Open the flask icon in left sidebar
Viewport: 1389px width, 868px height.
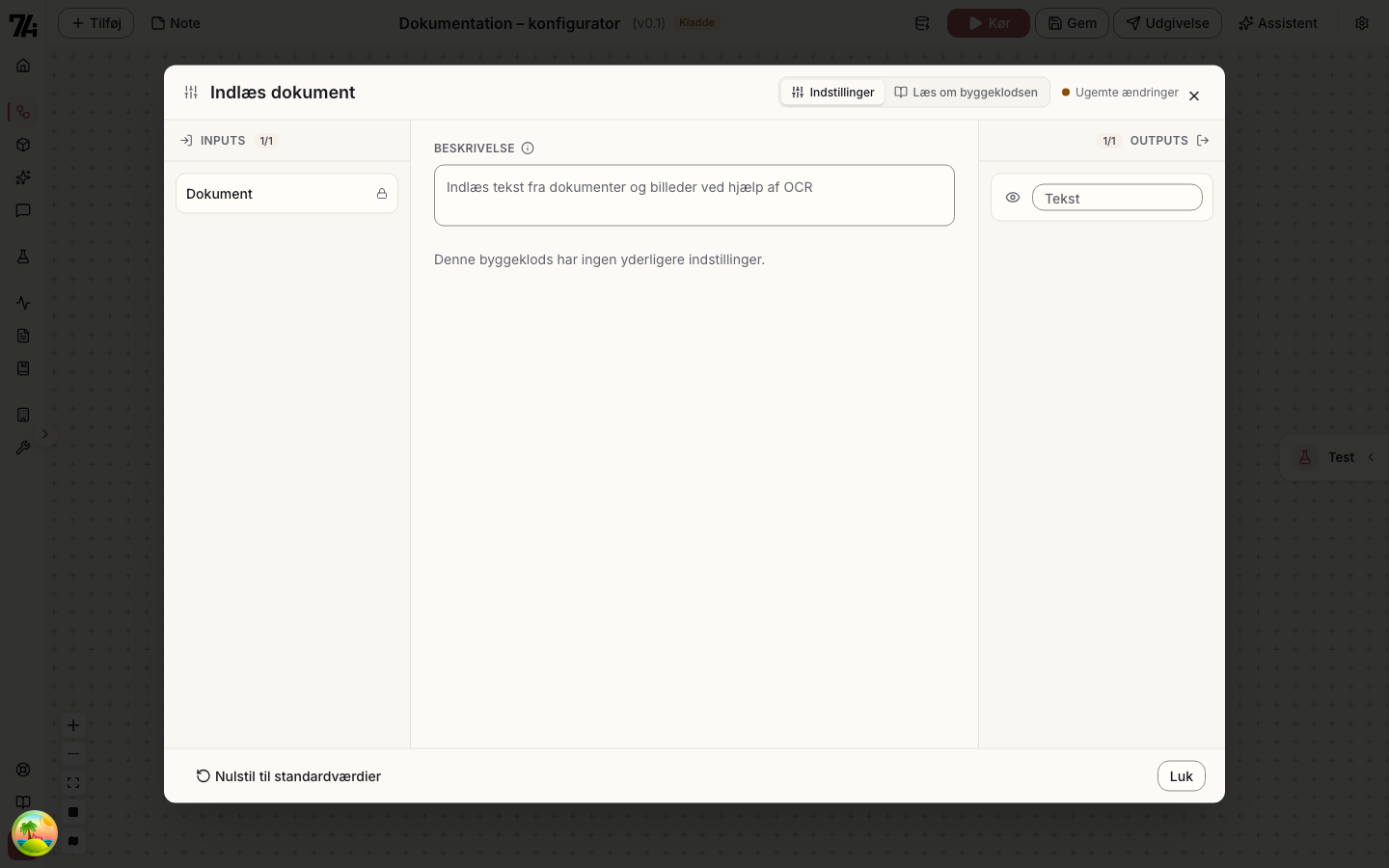[x=23, y=257]
